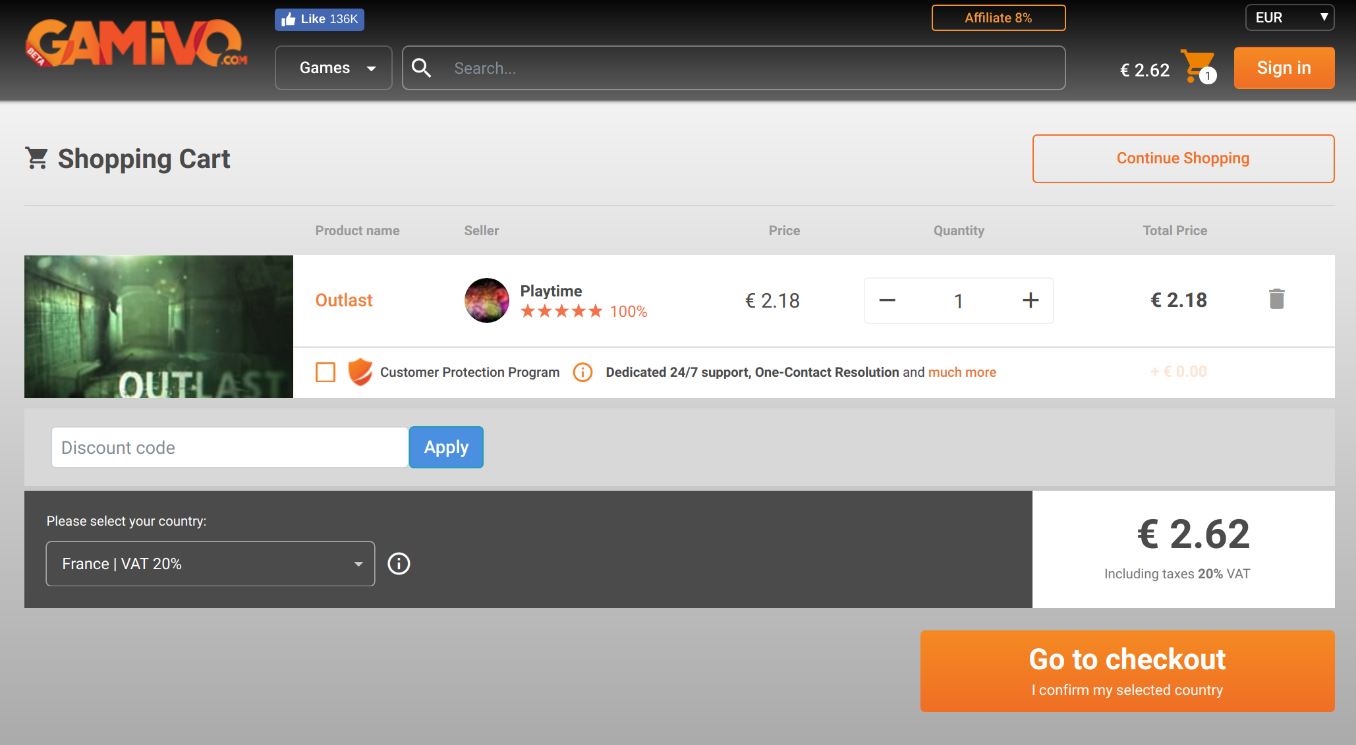The image size is (1356, 745).
Task: Decrease the Outlast quantity with the minus button
Action: coord(887,300)
